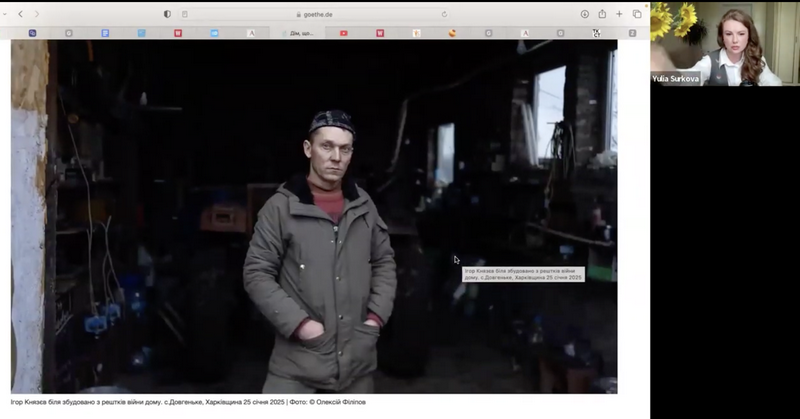Click the Yulia Surkova name label

tap(676, 78)
